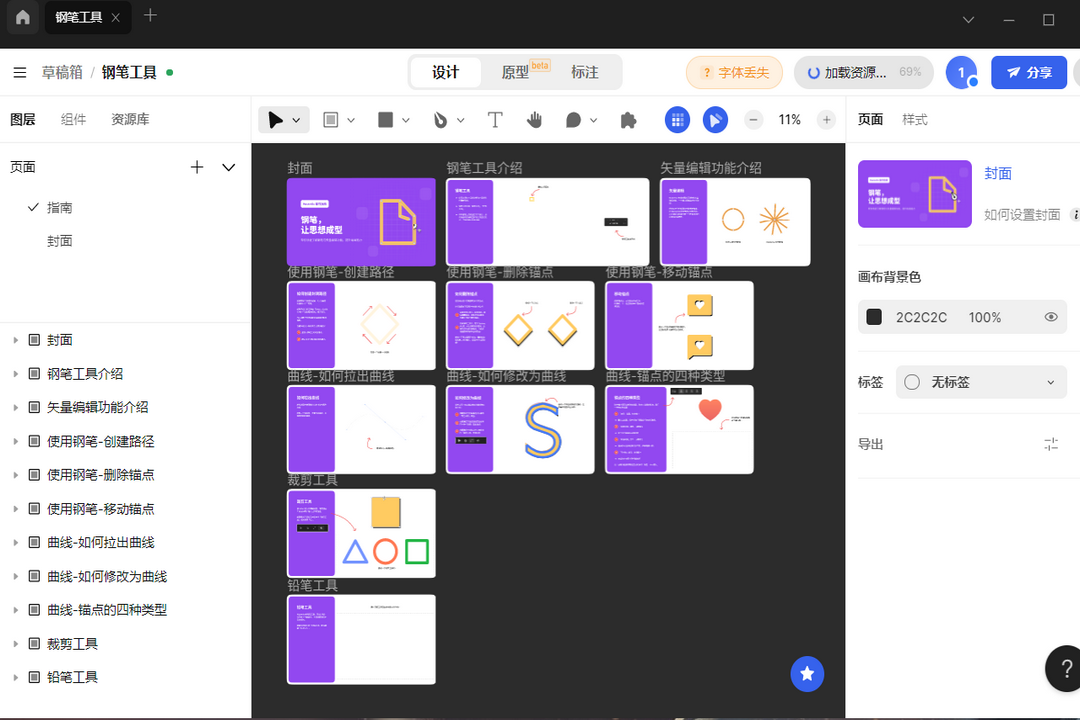Open the 字体丢失 missing fonts notice

734,72
